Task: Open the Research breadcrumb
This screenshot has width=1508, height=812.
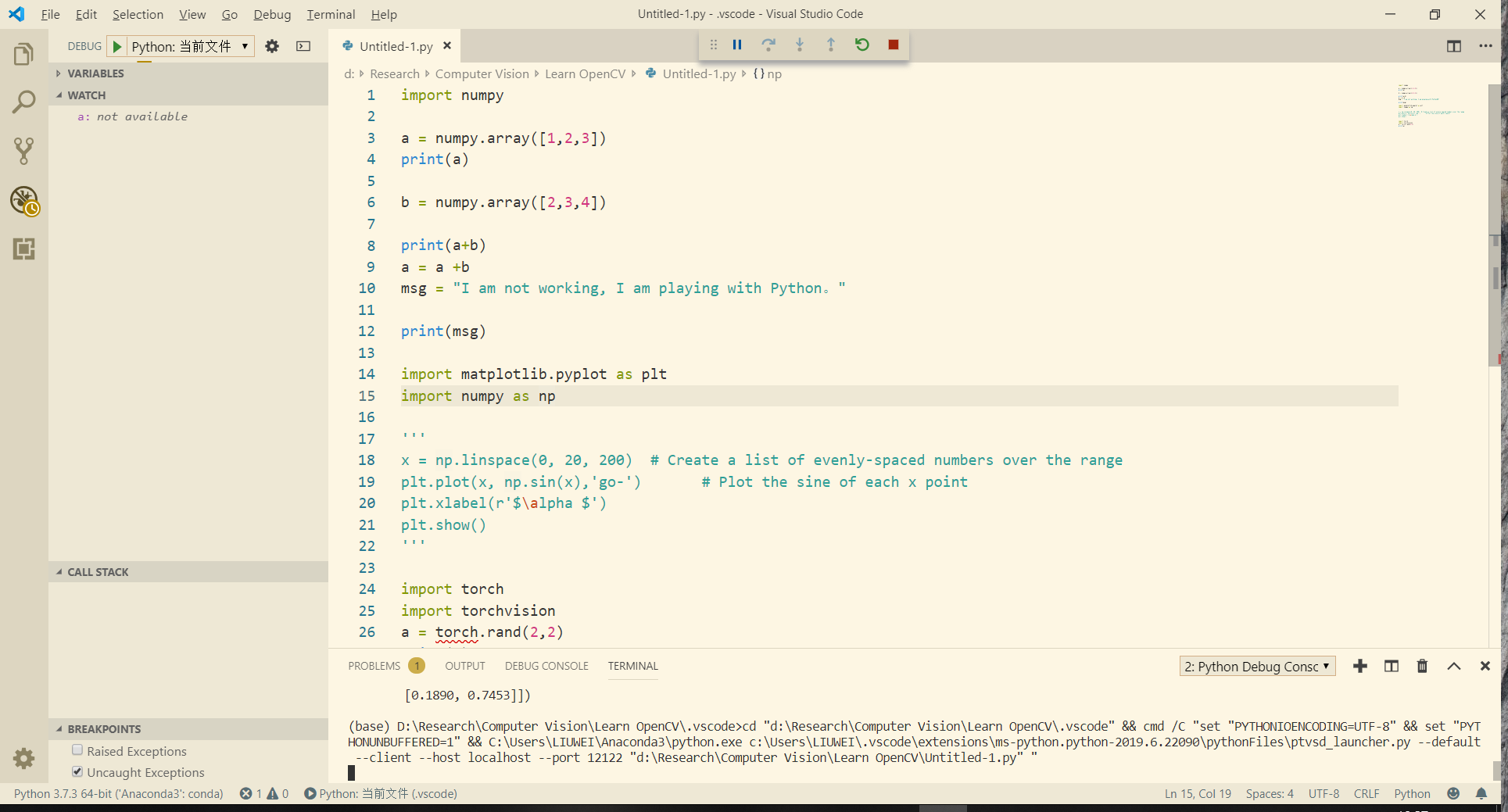Action: (395, 73)
